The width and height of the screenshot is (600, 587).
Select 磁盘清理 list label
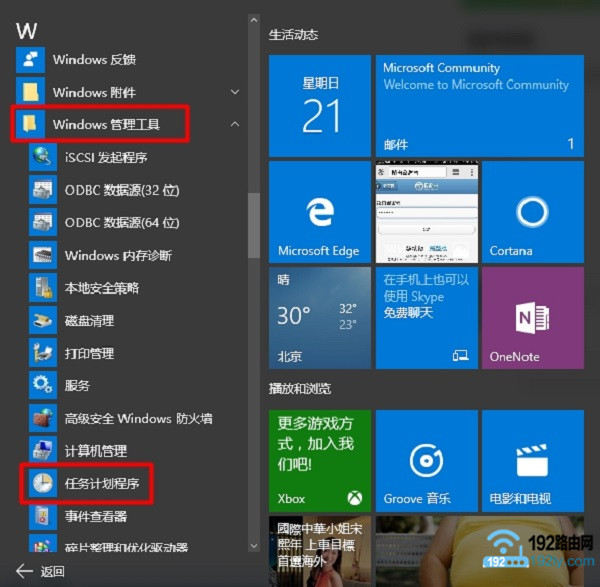[89, 320]
